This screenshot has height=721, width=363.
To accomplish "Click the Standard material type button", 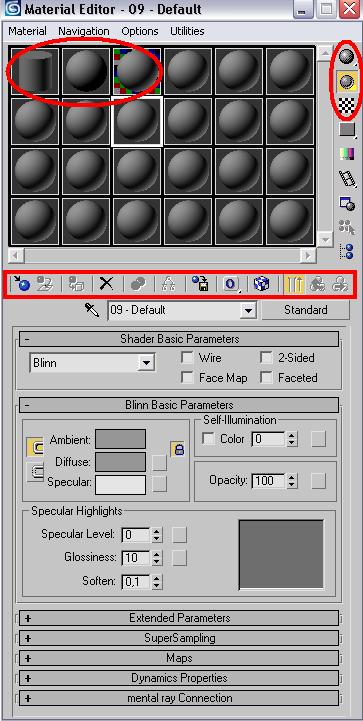I will coord(305,310).
